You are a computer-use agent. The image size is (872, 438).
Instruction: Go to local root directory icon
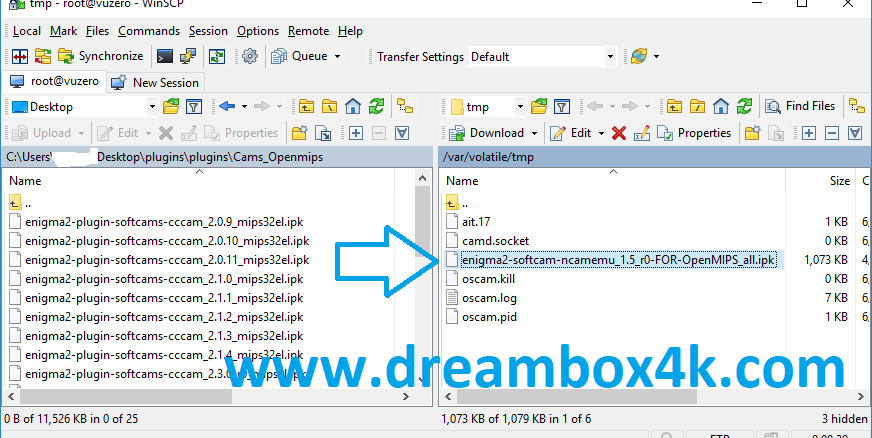(x=330, y=106)
